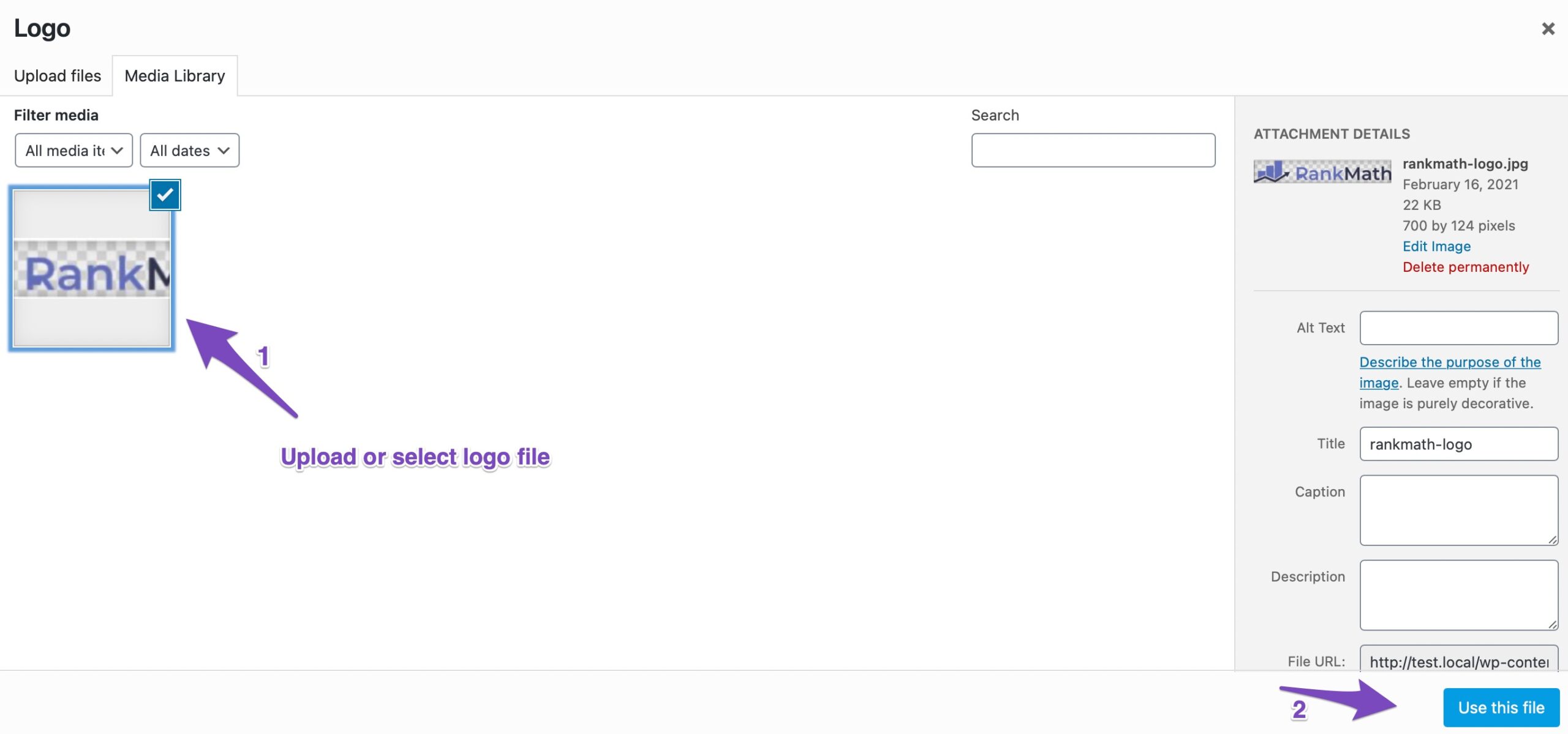Close the Logo media dialog

tap(1548, 29)
